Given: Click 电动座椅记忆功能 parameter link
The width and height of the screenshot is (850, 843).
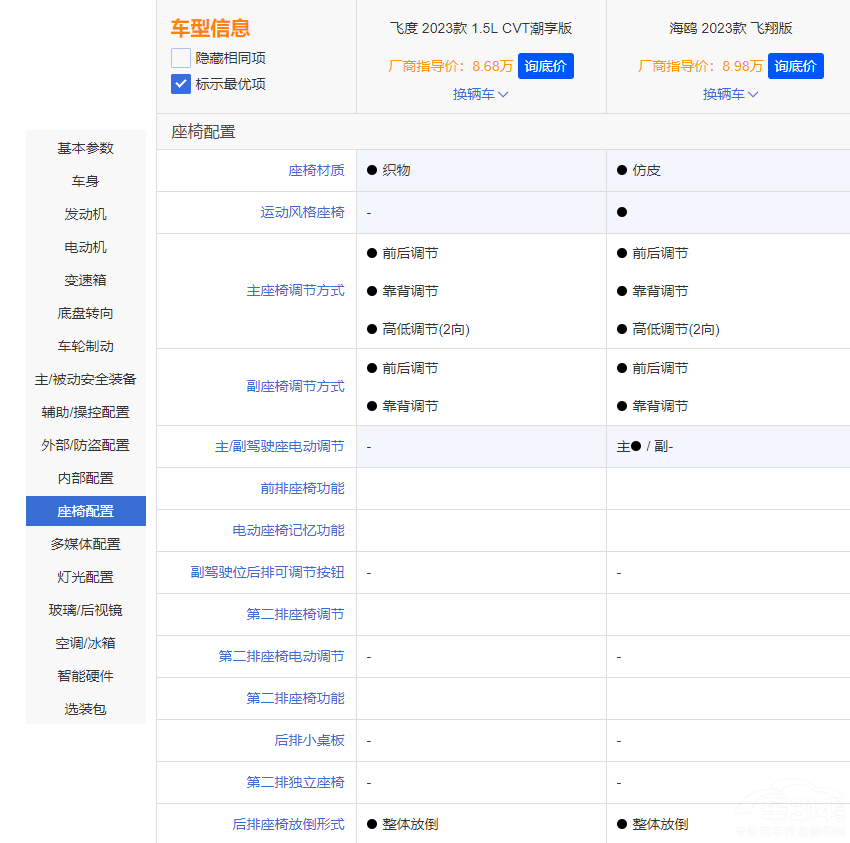Looking at the screenshot, I should [288, 530].
